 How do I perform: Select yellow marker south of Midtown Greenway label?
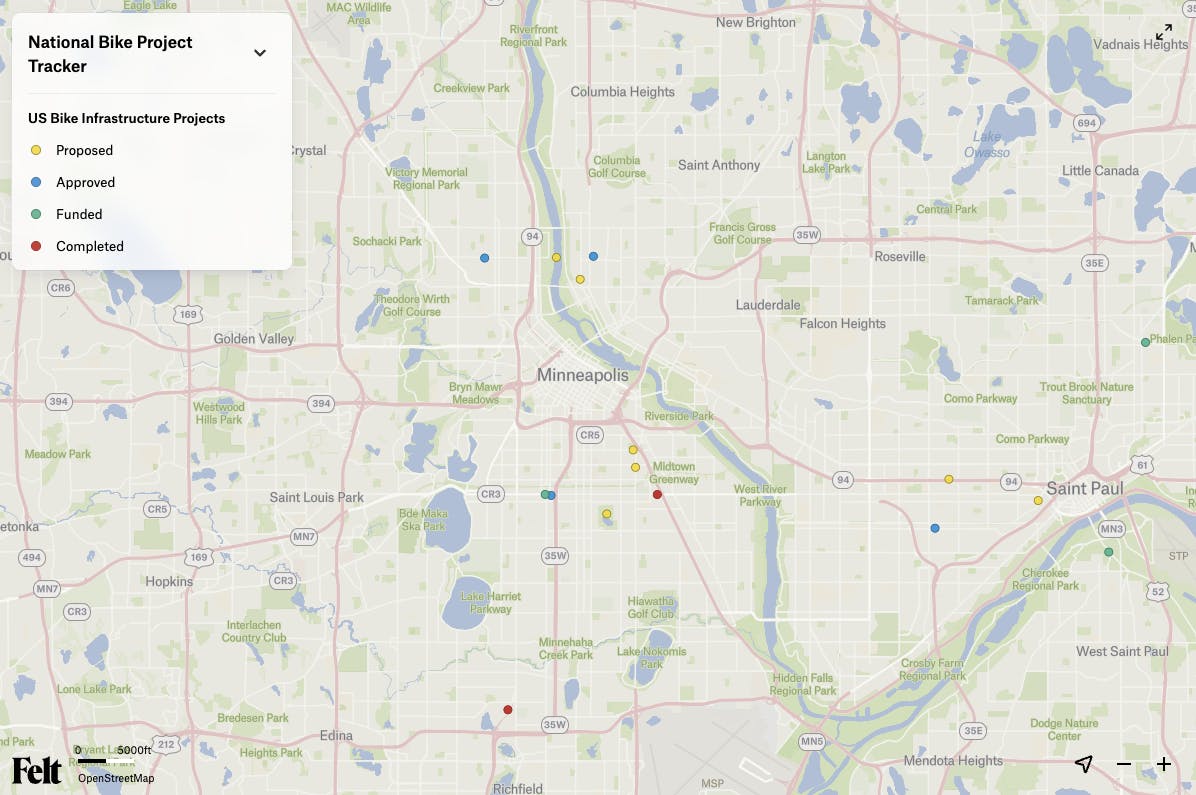tap(606, 513)
